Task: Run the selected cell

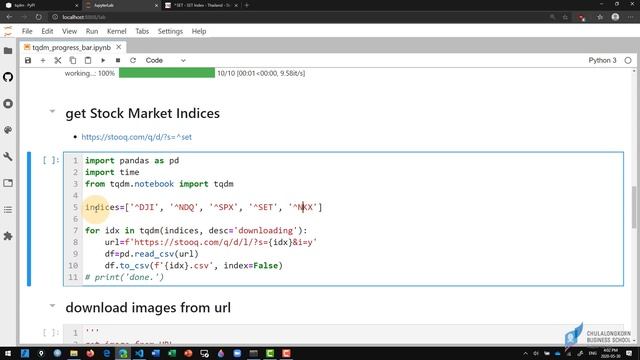Action: [103, 60]
